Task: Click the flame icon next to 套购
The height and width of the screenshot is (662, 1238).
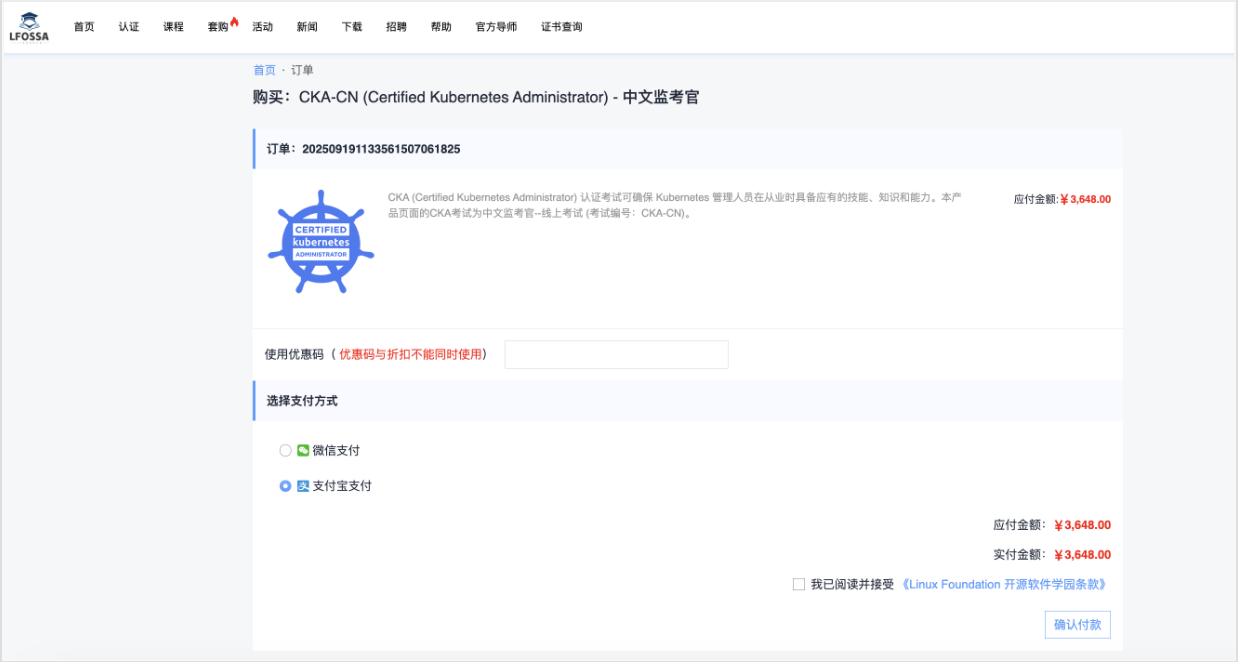Action: (x=234, y=22)
